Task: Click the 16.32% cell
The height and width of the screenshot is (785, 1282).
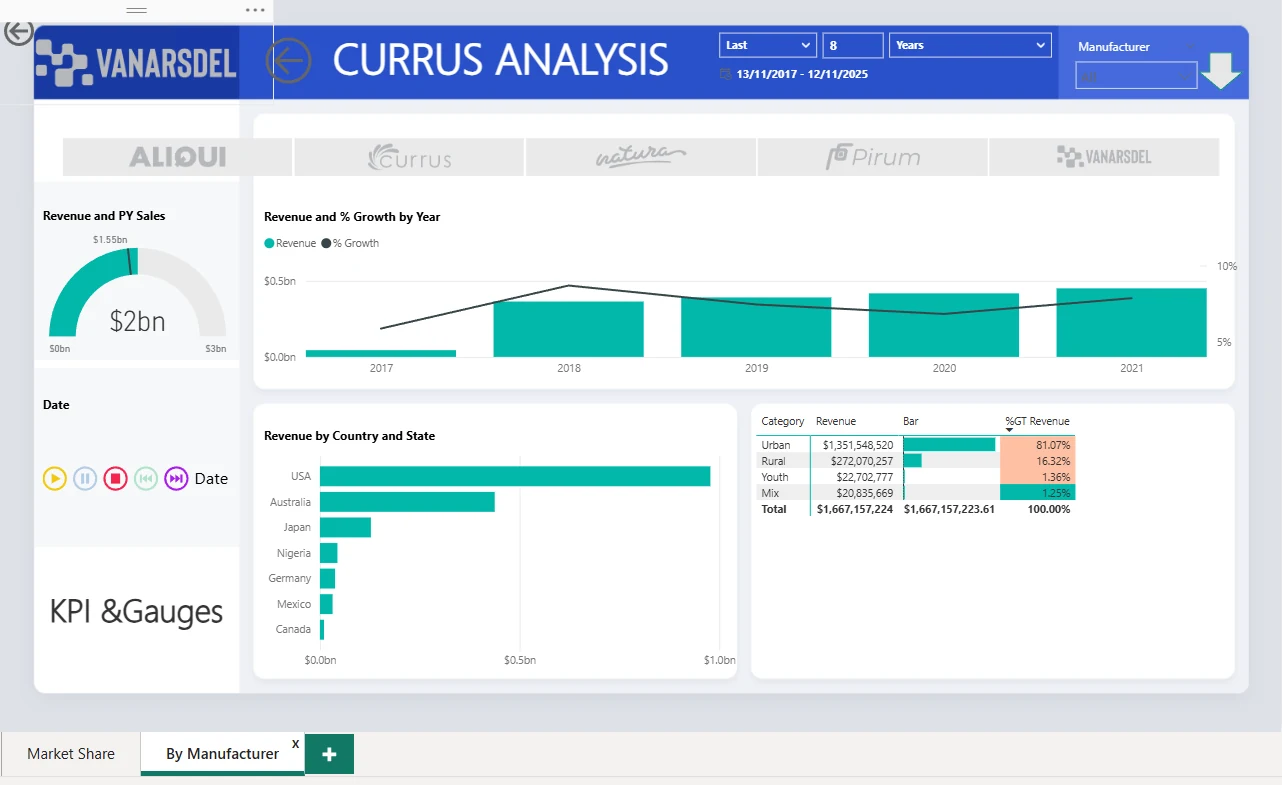Action: (x=1038, y=461)
